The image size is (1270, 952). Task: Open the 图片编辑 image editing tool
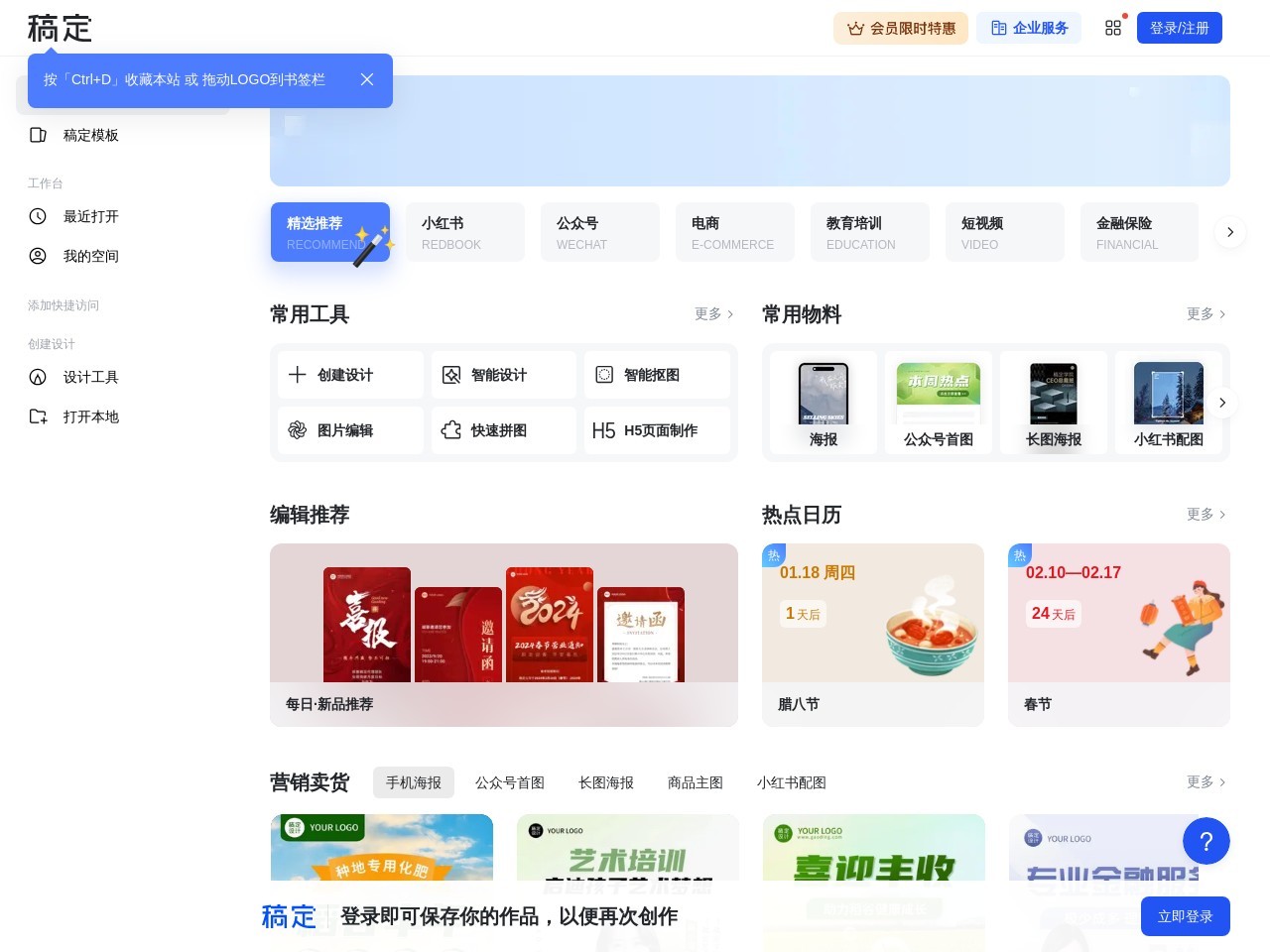(x=350, y=430)
